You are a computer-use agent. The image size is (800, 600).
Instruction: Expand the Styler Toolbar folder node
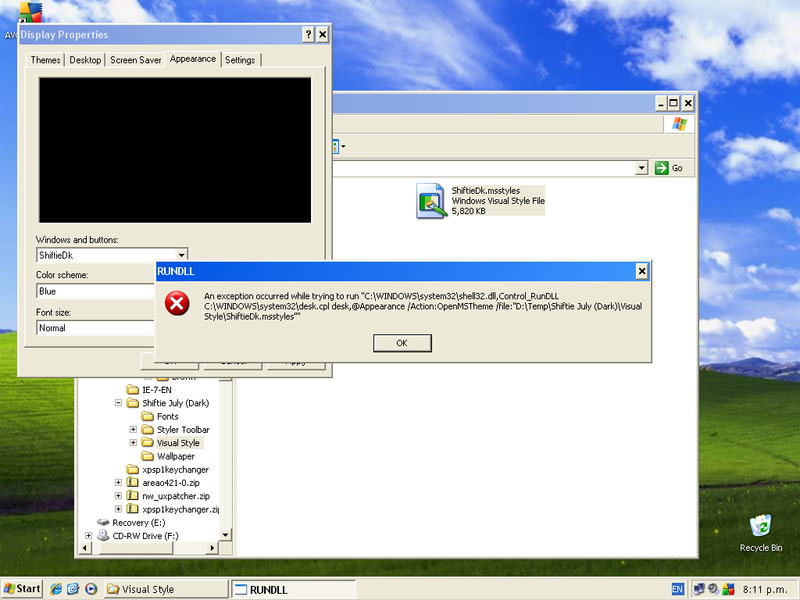133,430
